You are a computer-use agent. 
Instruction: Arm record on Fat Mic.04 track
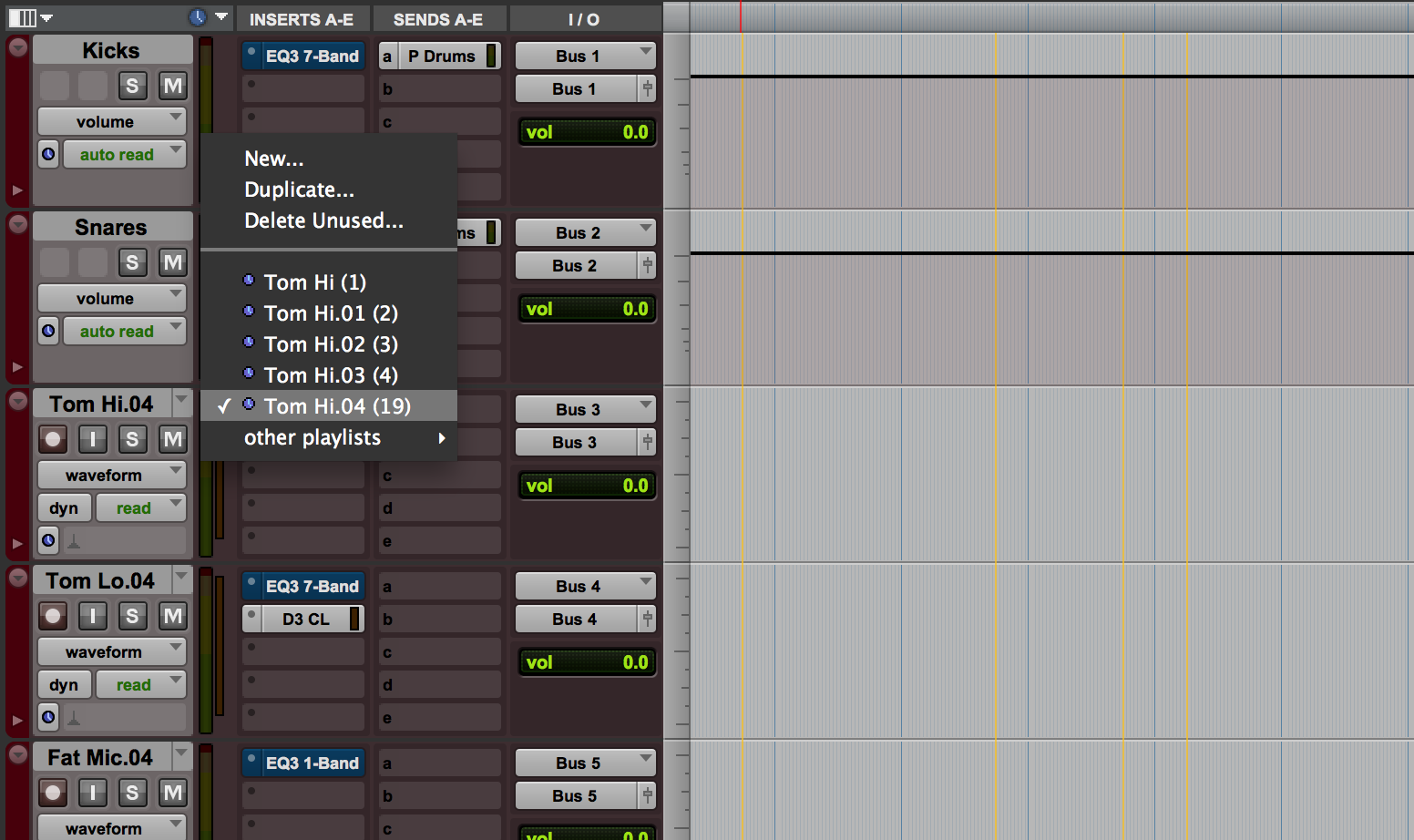53,793
